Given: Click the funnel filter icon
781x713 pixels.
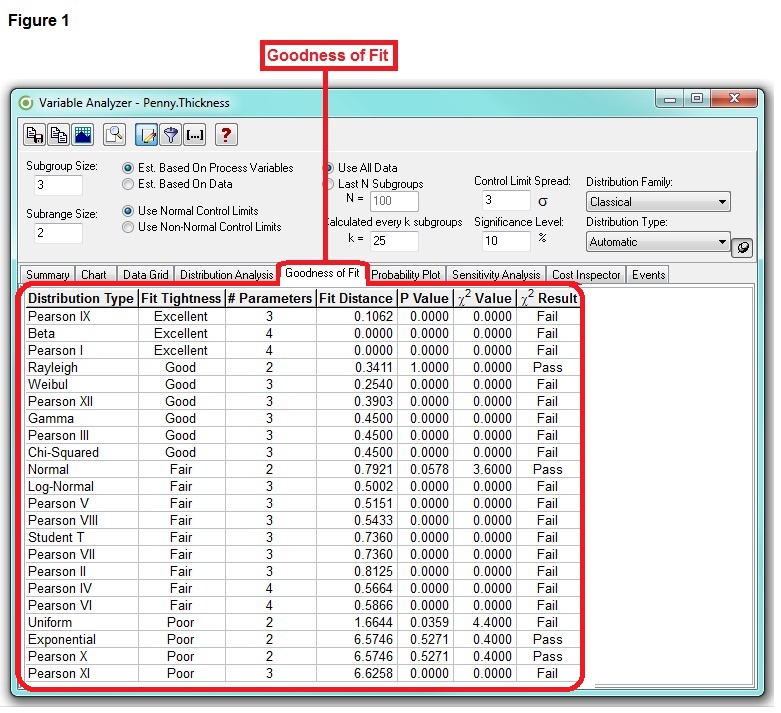Looking at the screenshot, I should pyautogui.click(x=171, y=135).
